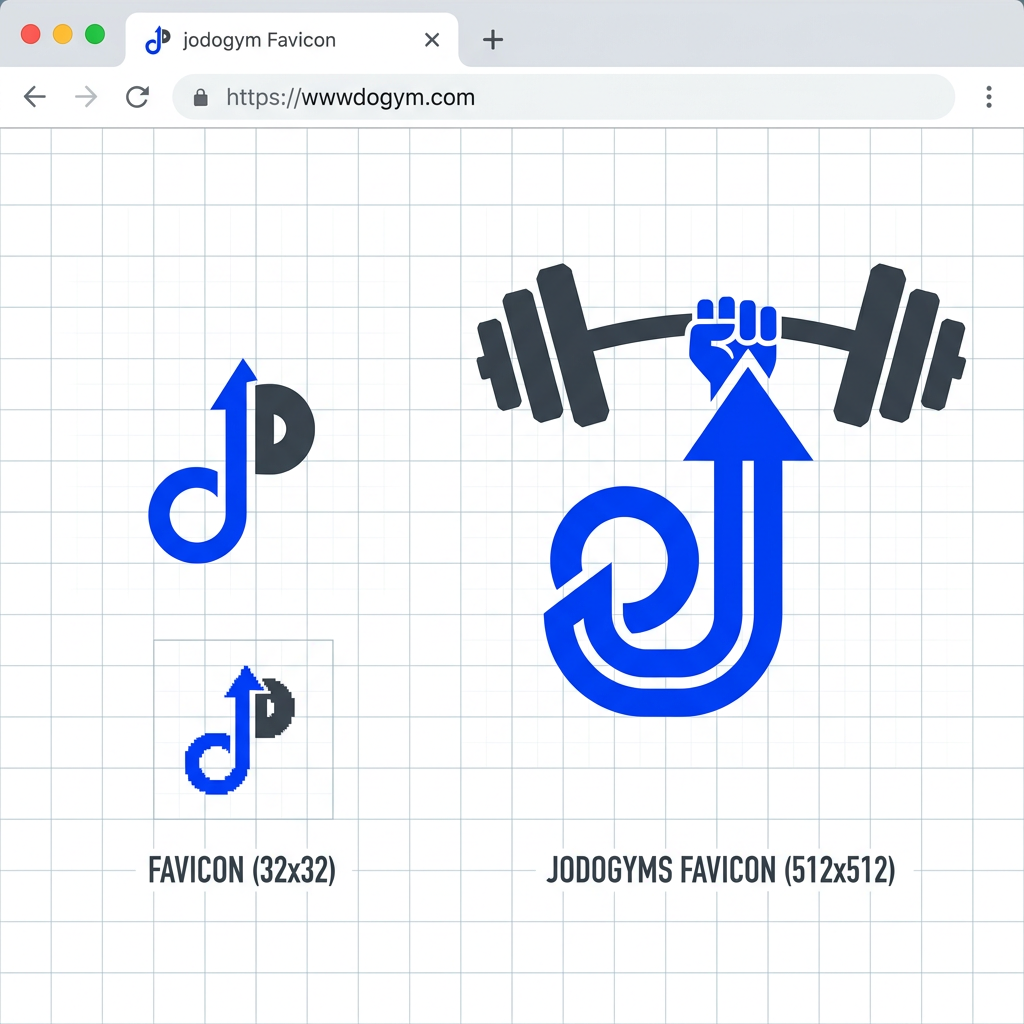Reload the page with refresh icon
The width and height of the screenshot is (1024, 1024).
point(138,97)
